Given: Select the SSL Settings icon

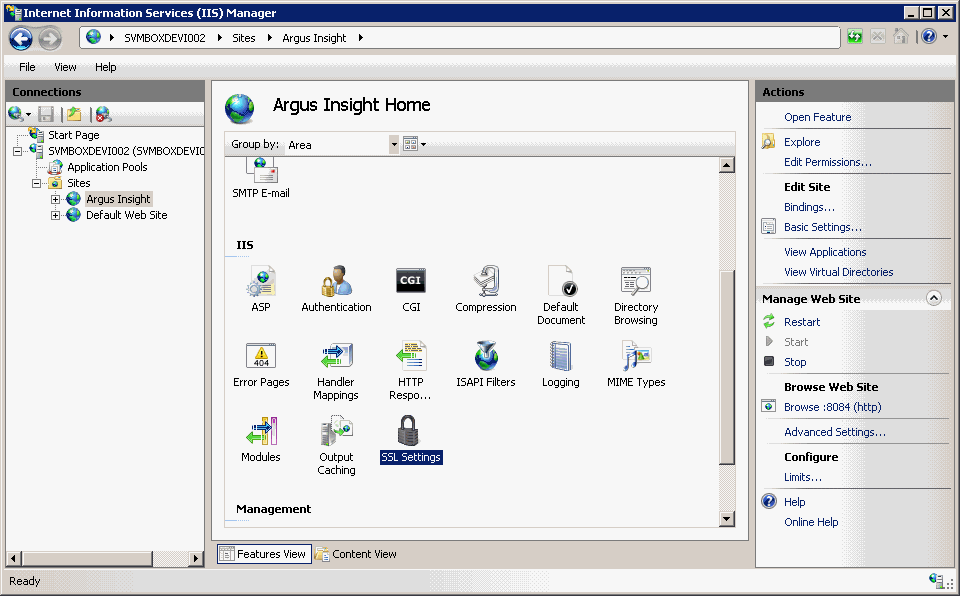Looking at the screenshot, I should click(411, 439).
